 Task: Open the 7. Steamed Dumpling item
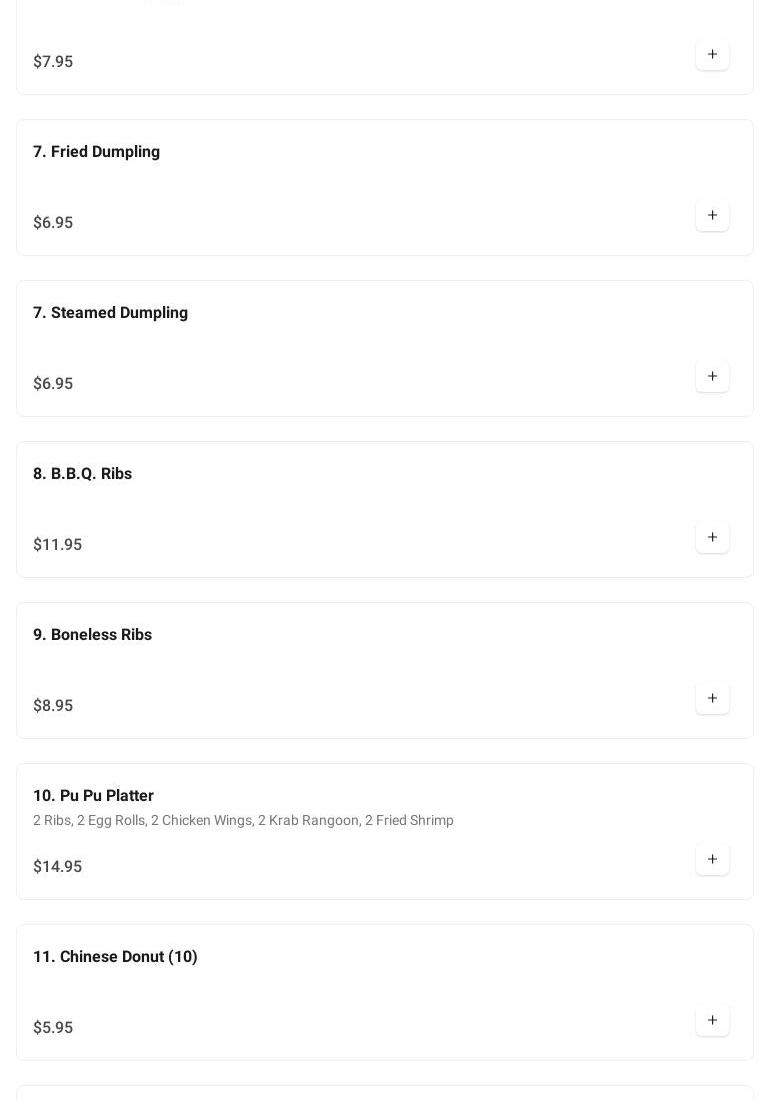tap(110, 313)
